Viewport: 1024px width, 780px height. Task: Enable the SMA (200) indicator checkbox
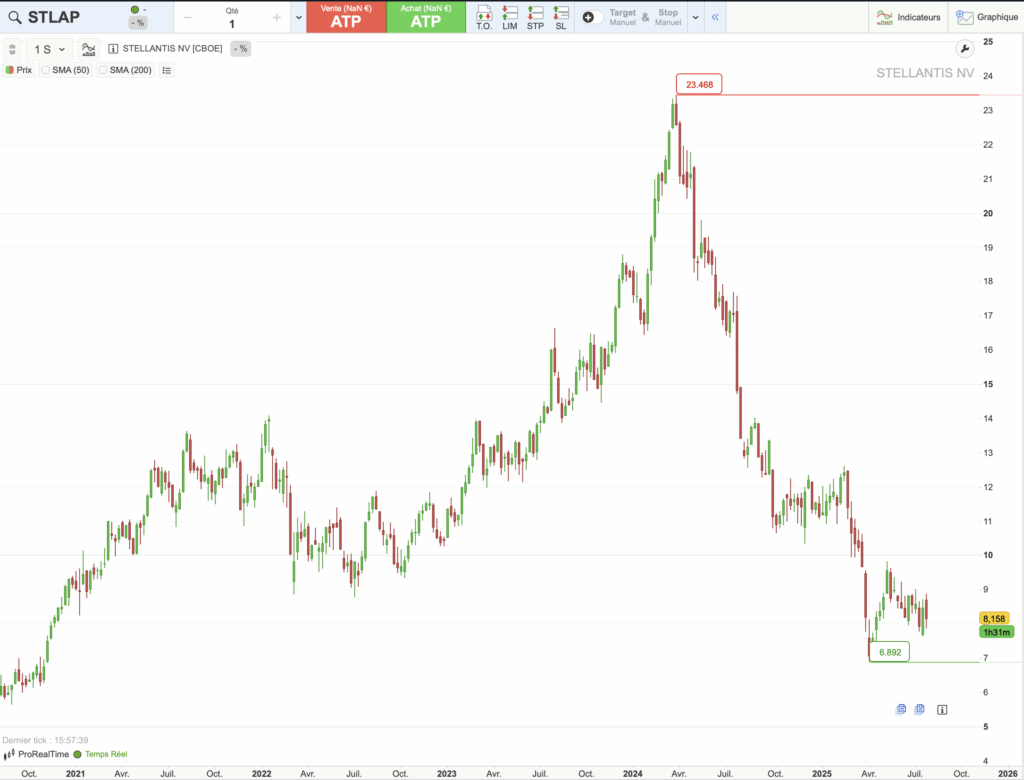(104, 69)
